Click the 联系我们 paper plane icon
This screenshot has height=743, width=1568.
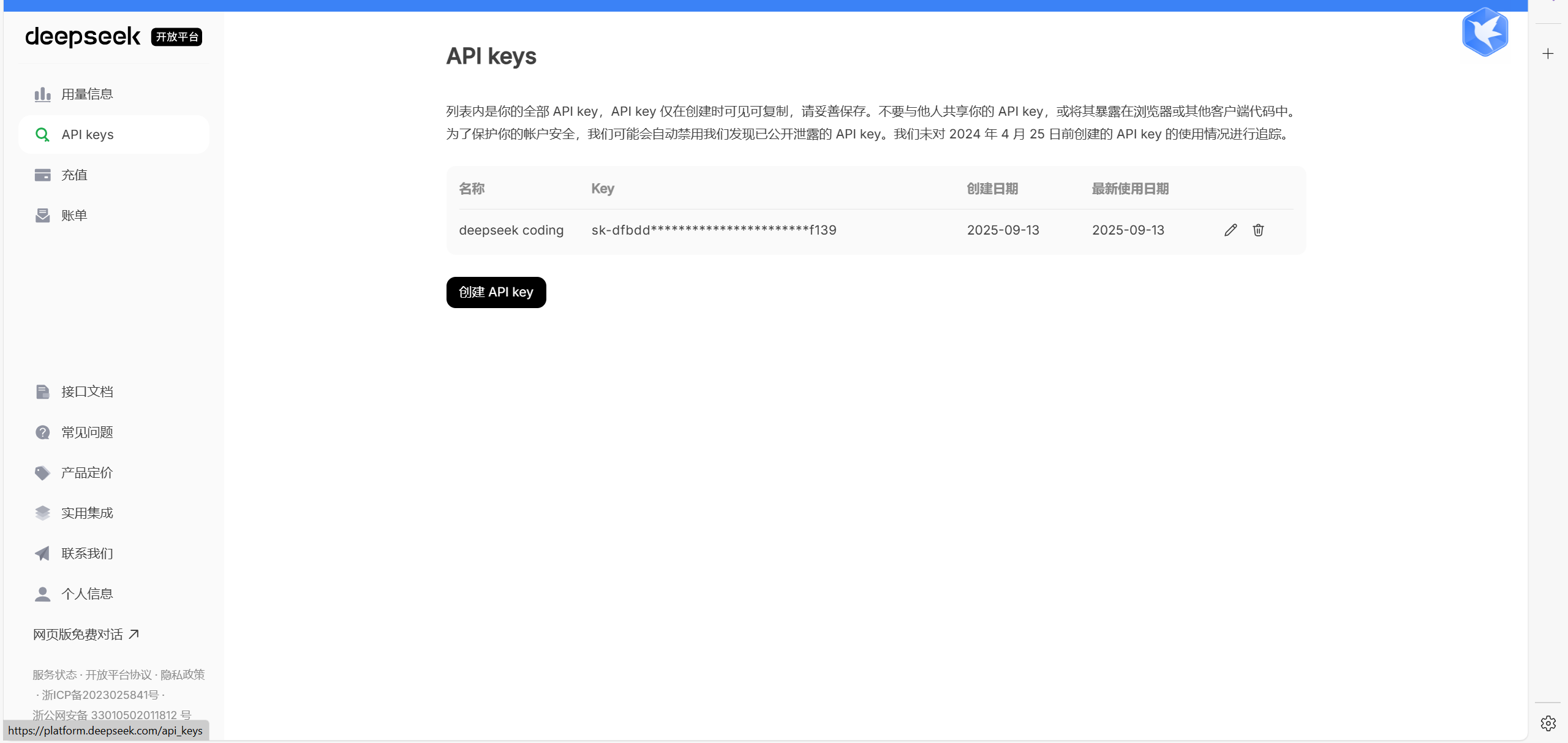tap(42, 554)
